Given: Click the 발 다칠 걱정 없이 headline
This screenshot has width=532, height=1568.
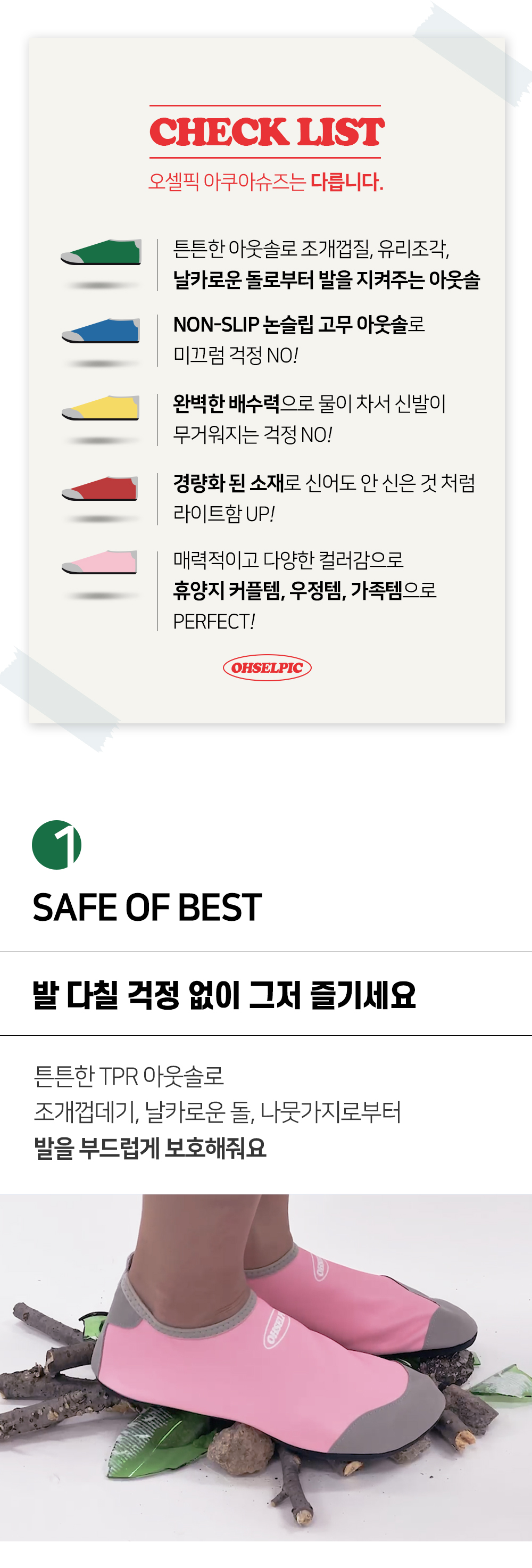Looking at the screenshot, I should click(x=224, y=995).
